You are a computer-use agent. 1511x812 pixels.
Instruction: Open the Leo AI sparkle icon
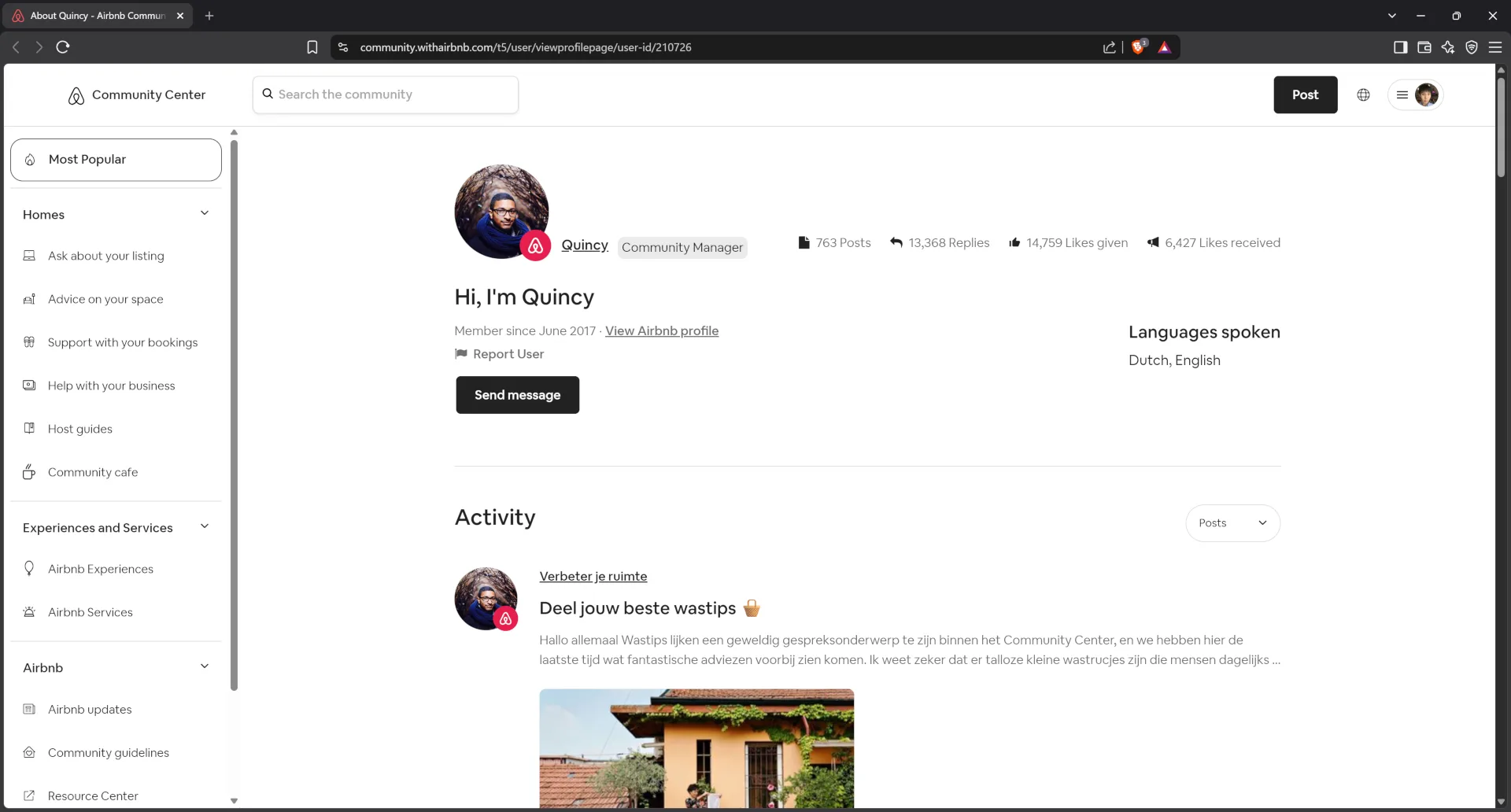1448,47
